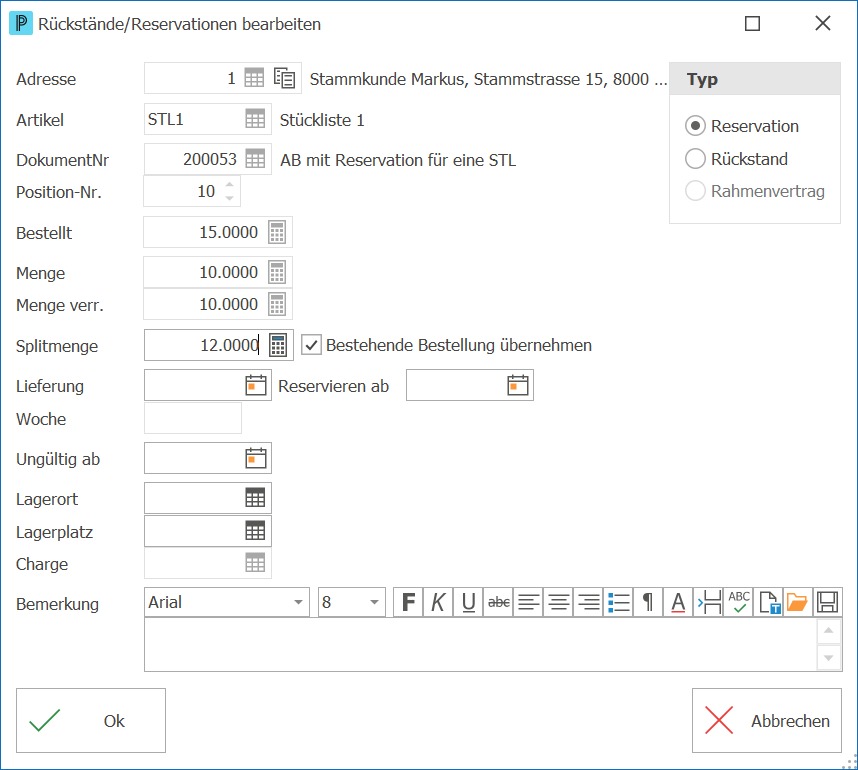Open remark text from folder
858x770 pixels.
[x=797, y=602]
